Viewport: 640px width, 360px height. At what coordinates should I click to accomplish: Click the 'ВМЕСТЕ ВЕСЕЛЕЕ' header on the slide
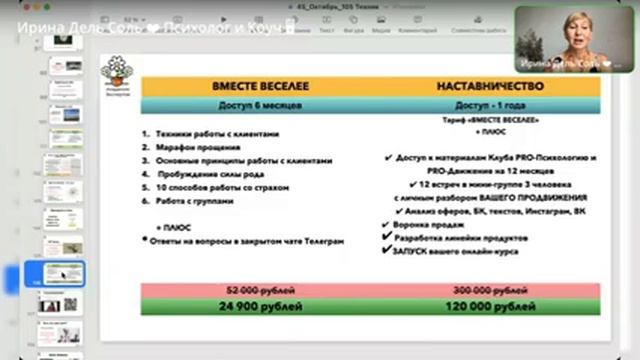[x=260, y=86]
